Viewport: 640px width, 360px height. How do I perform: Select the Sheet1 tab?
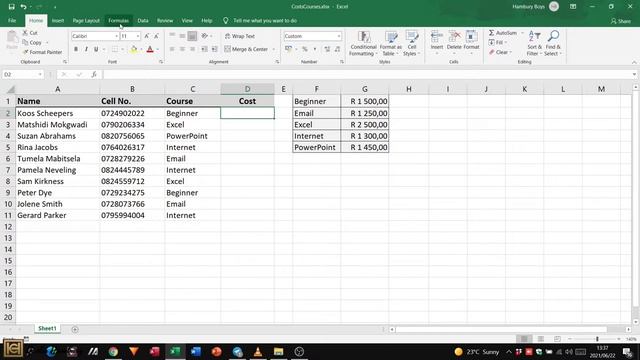click(x=47, y=329)
